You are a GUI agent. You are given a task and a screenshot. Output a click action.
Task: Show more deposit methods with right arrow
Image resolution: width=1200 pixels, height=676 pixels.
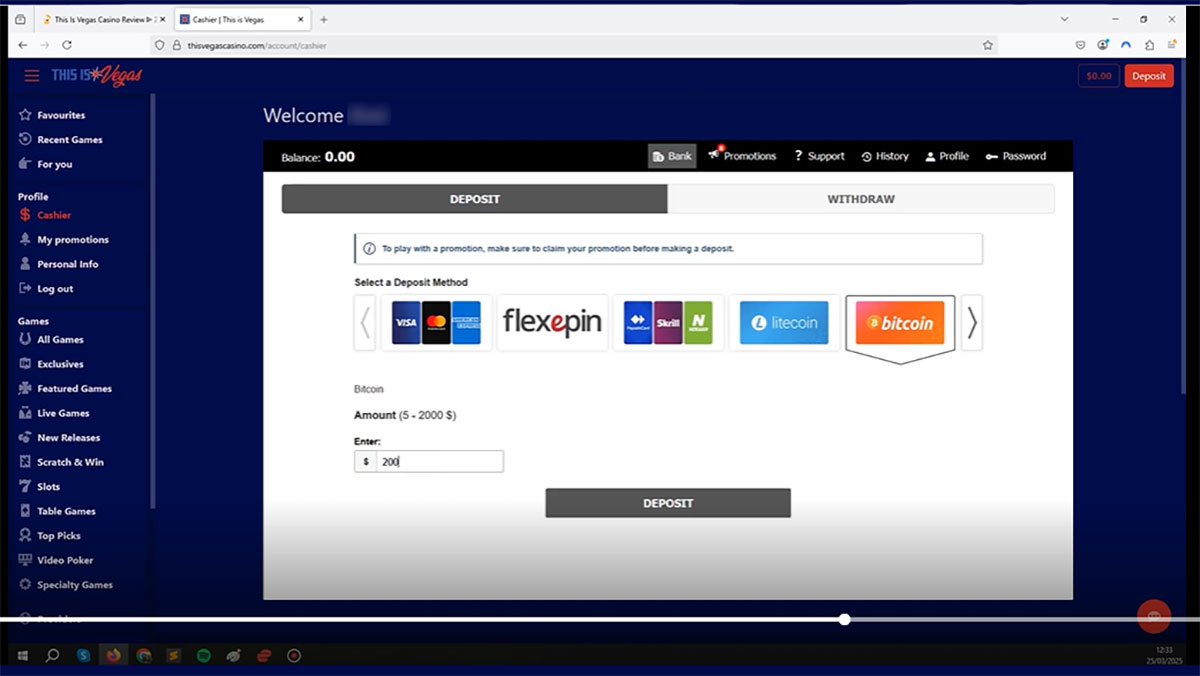tap(972, 323)
